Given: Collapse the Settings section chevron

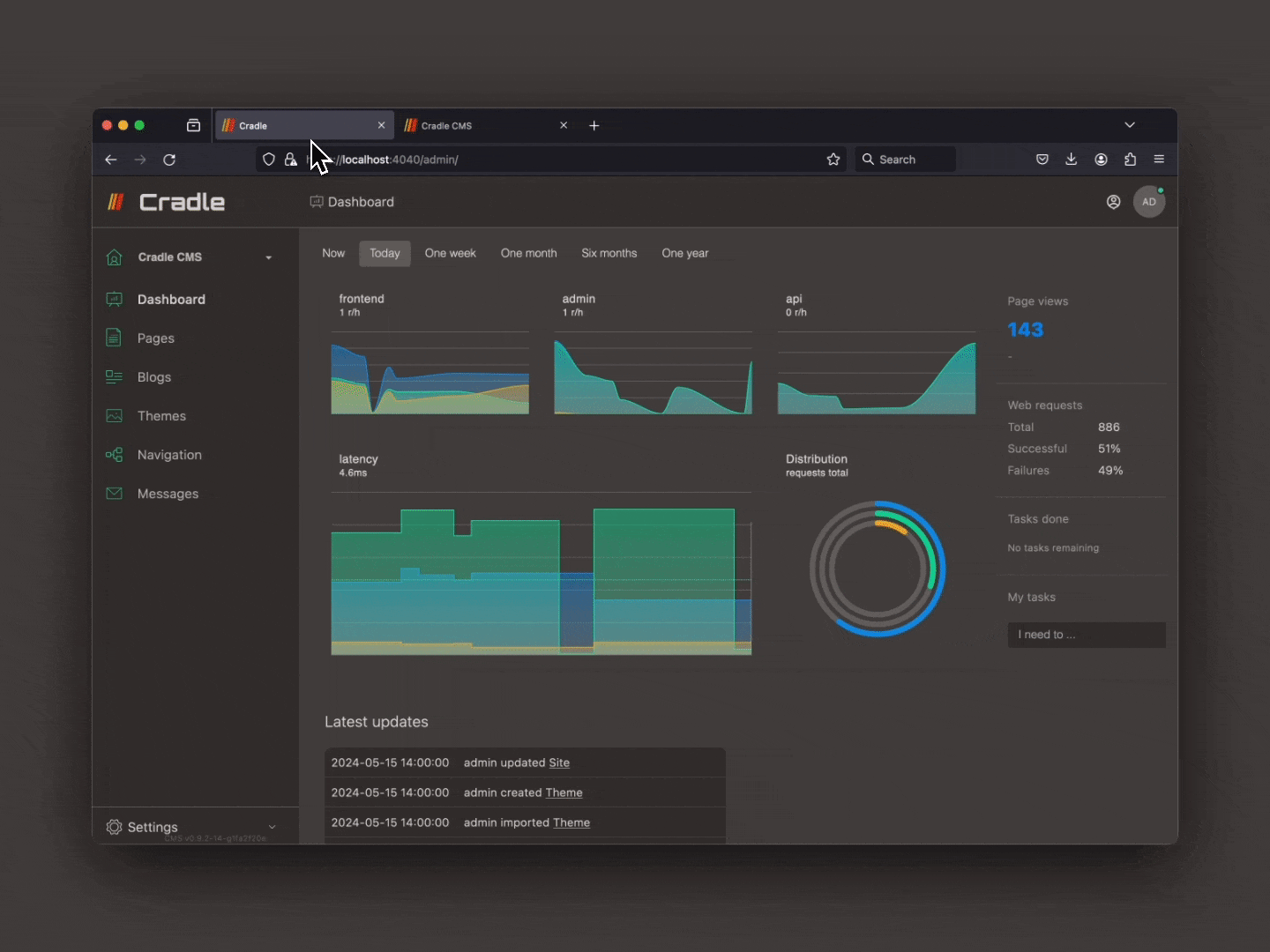Looking at the screenshot, I should point(272,827).
